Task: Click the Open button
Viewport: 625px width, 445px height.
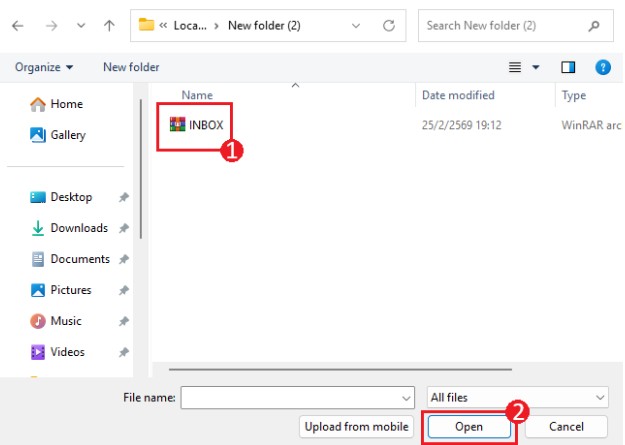Action: [469, 427]
